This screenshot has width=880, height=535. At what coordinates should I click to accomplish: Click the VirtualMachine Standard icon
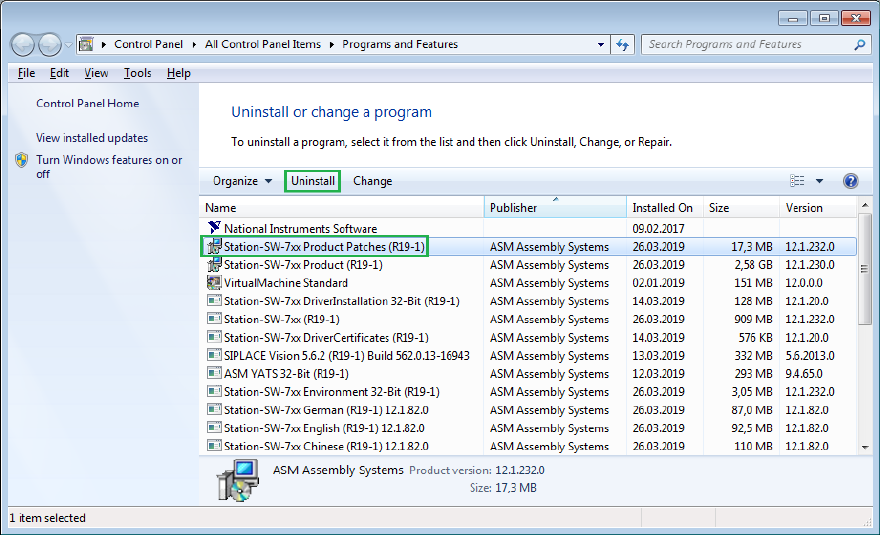pos(214,282)
